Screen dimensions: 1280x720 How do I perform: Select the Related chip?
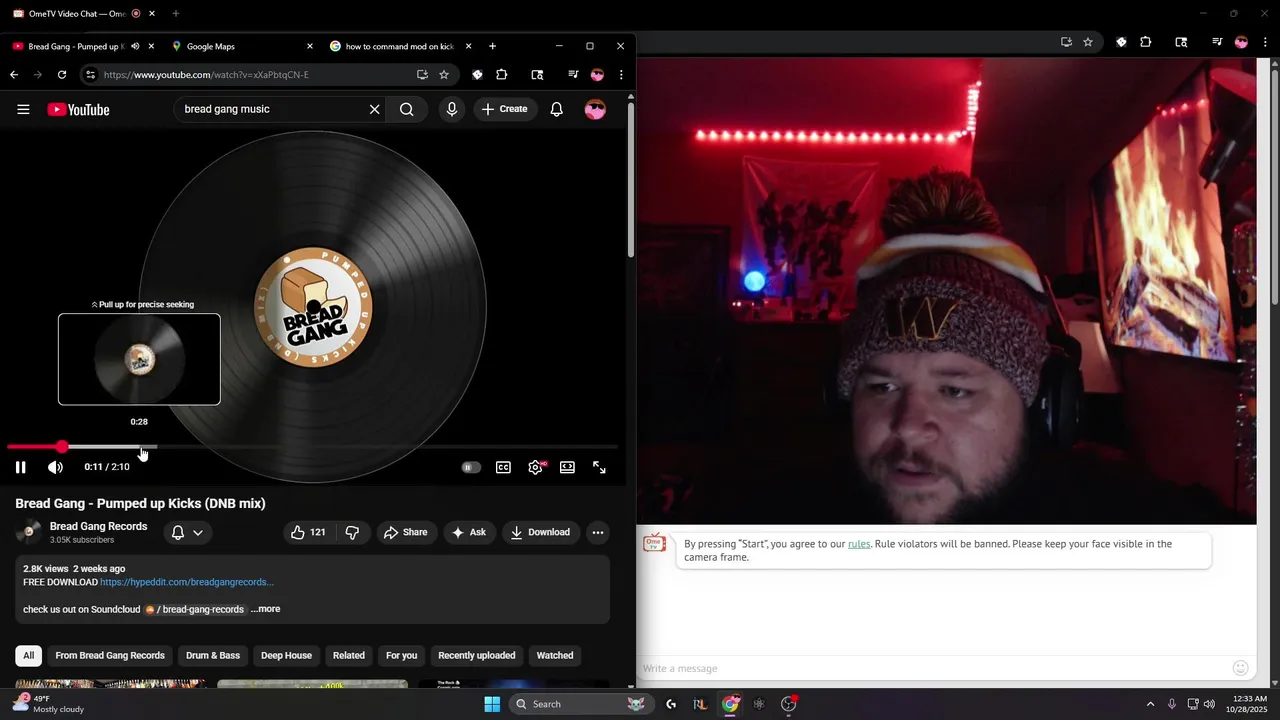click(349, 656)
